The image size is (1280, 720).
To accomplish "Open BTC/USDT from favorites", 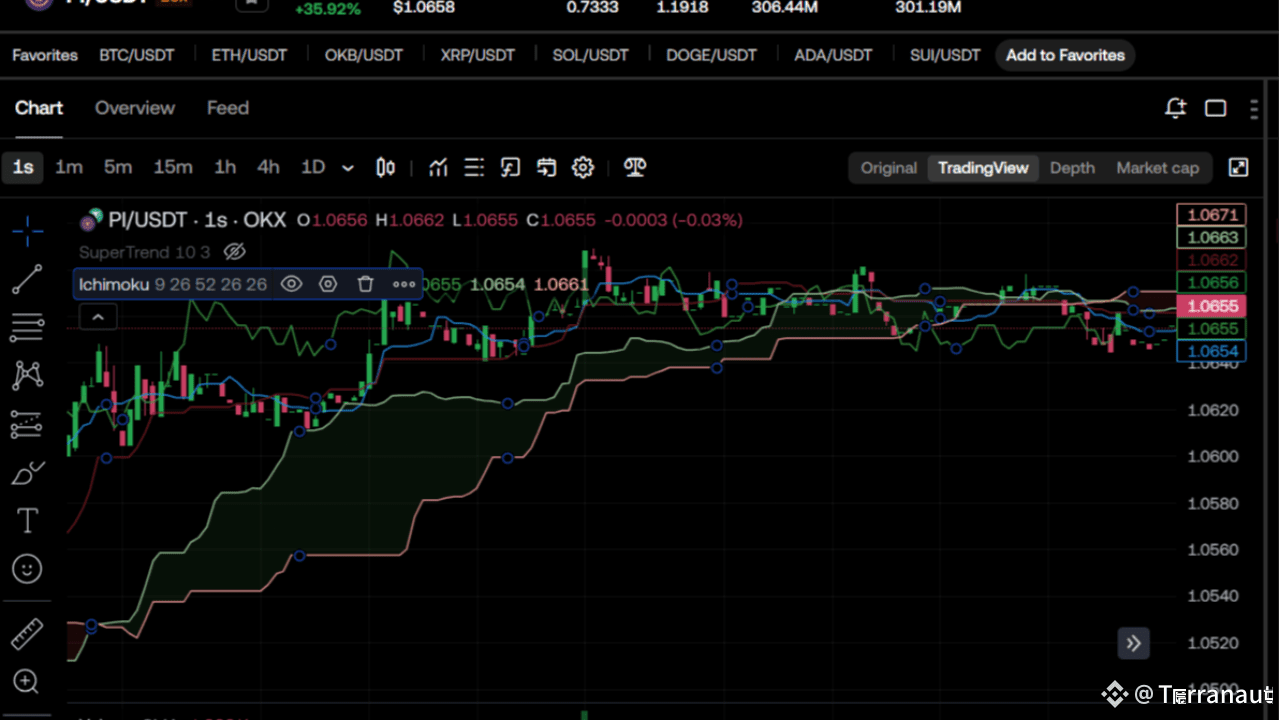I will click(x=137, y=55).
